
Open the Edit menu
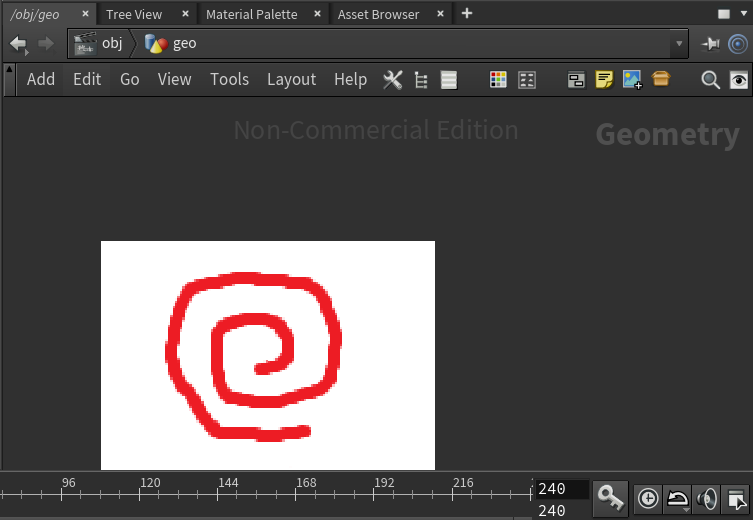pos(87,79)
